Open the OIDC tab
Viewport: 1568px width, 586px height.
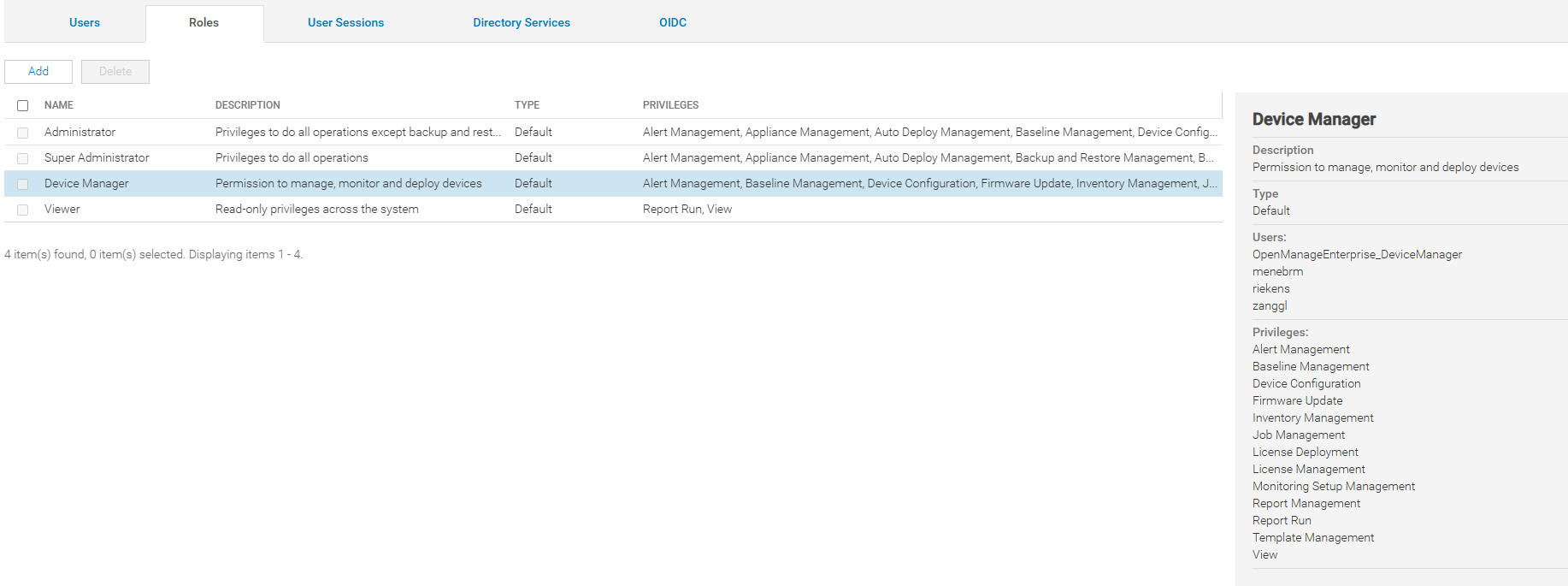[x=673, y=22]
